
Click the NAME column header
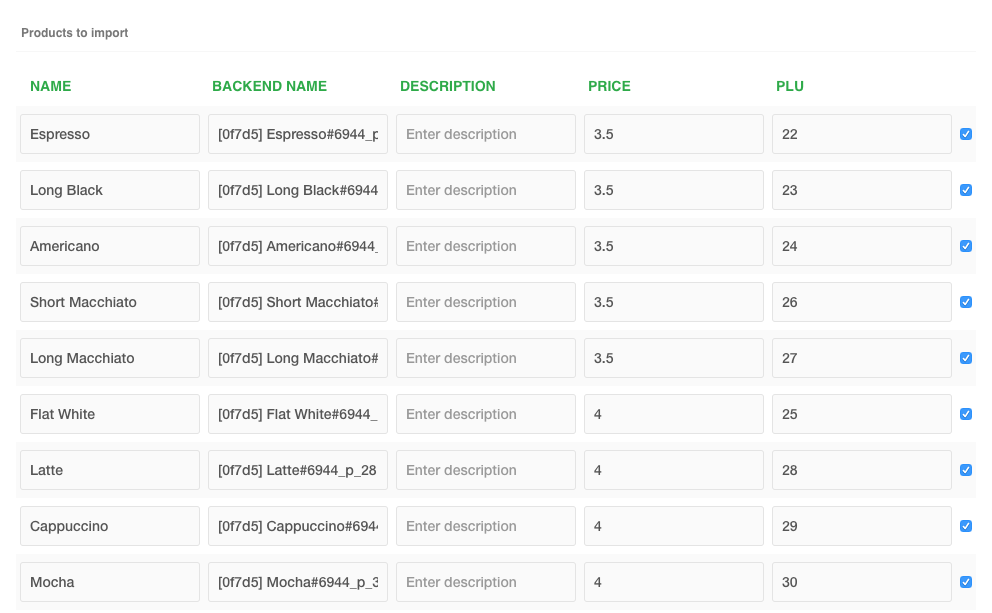tap(51, 86)
